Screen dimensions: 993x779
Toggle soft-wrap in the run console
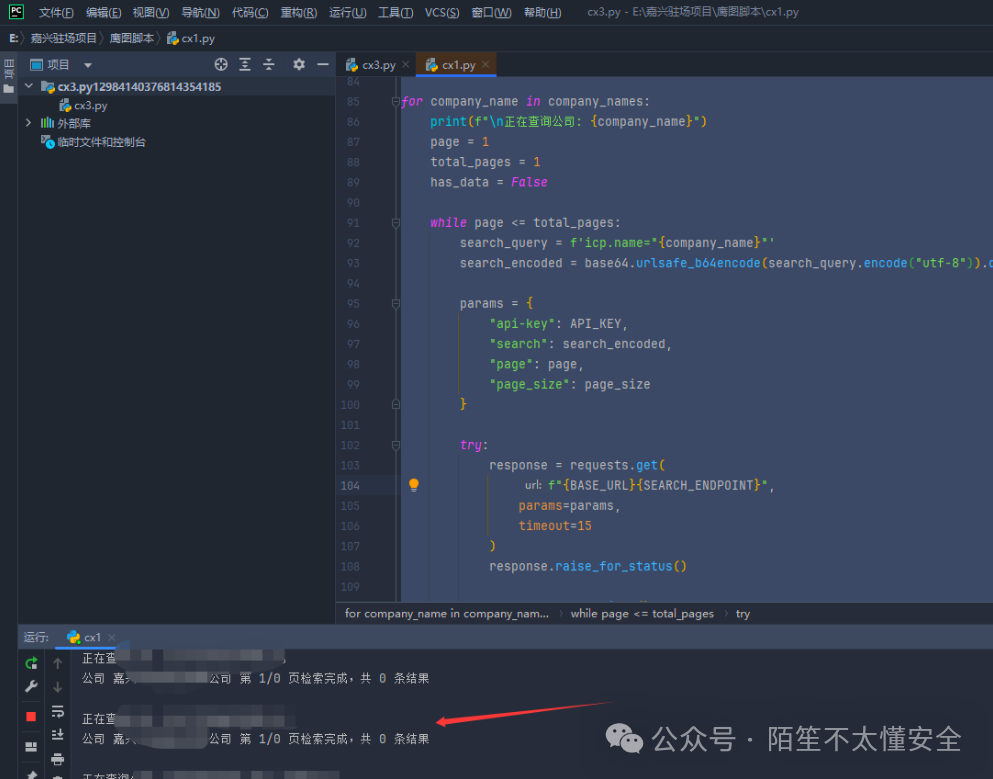(57, 711)
